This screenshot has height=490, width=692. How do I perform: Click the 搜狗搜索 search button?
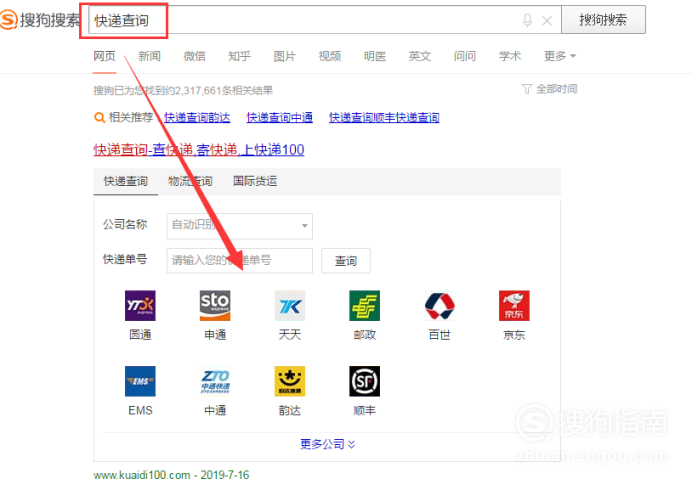pos(603,20)
